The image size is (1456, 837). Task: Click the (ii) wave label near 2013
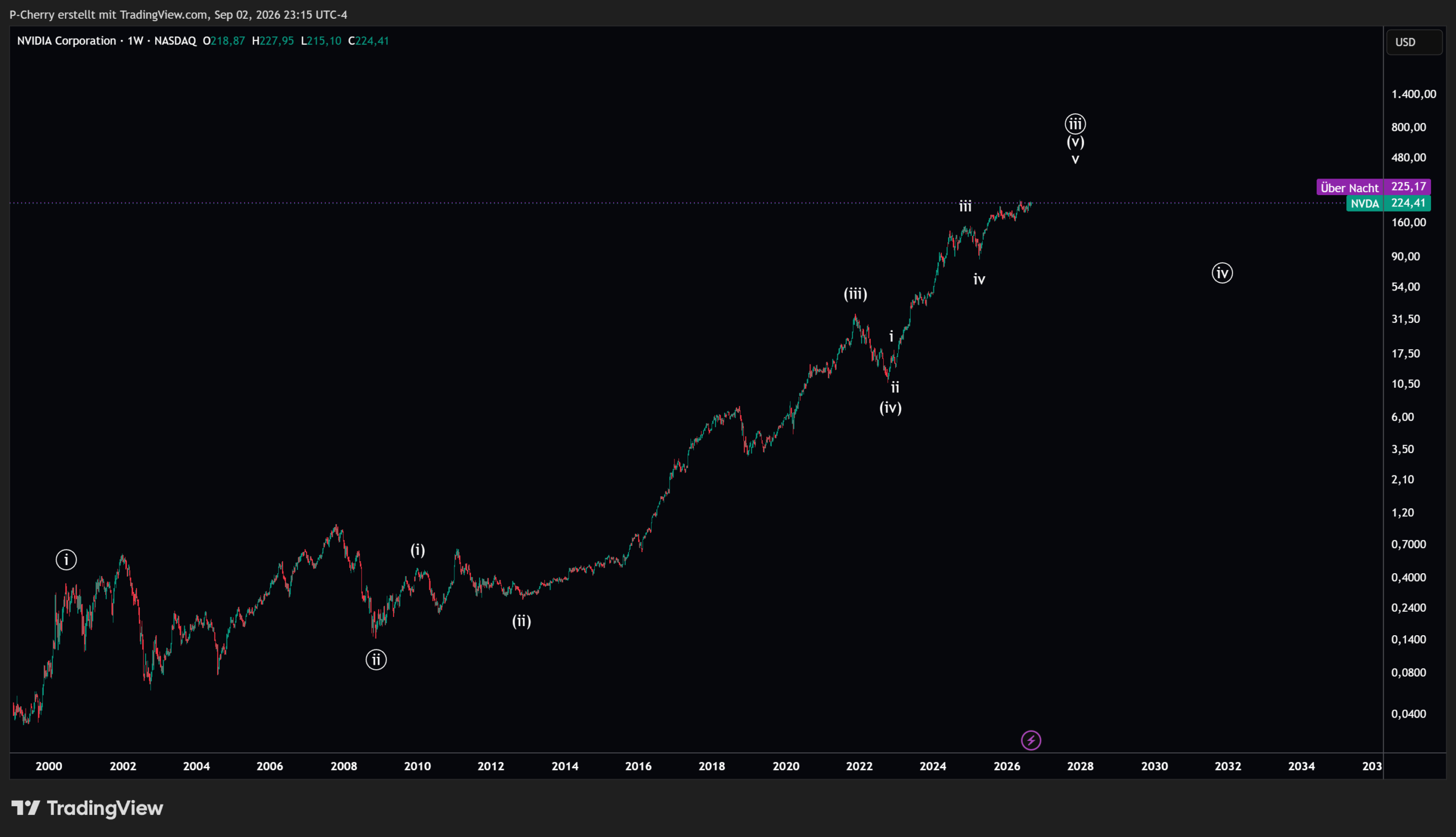coord(522,621)
